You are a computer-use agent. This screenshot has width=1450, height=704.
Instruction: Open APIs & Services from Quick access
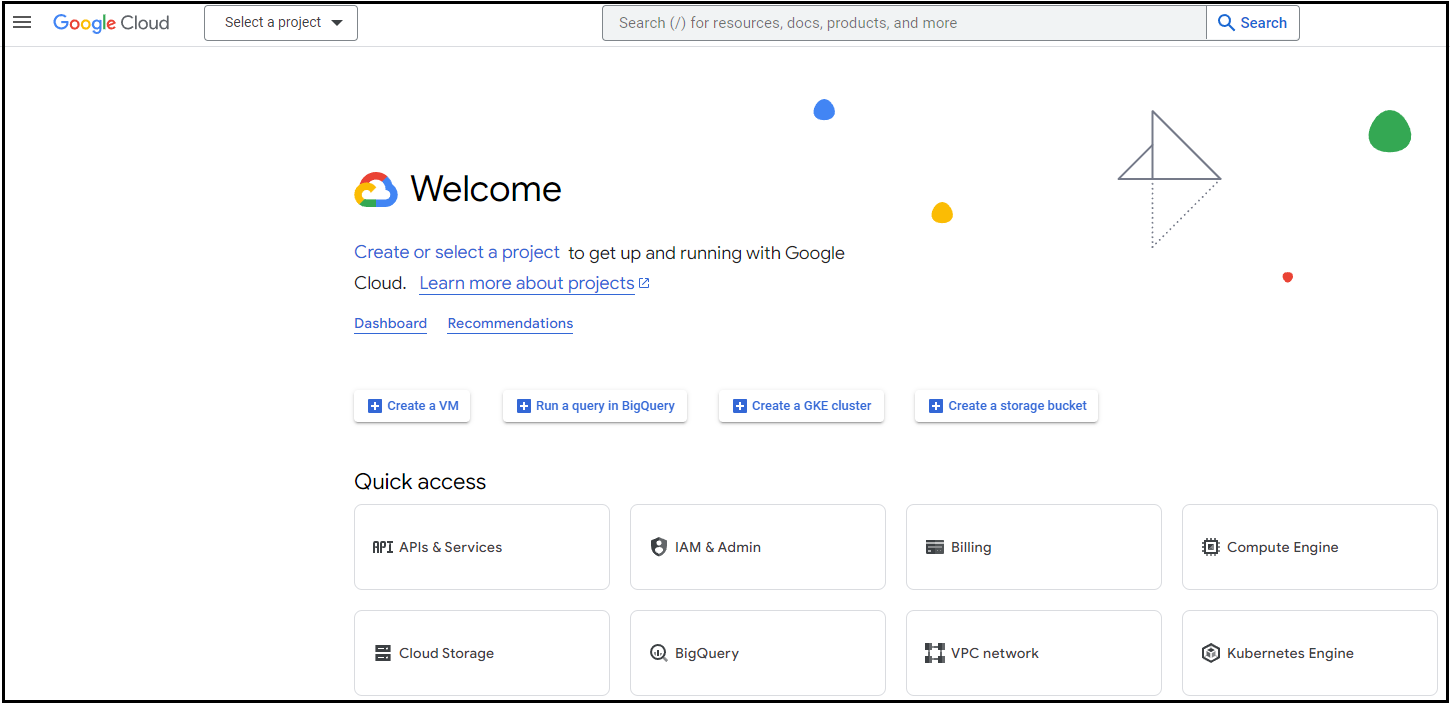[x=381, y=547]
